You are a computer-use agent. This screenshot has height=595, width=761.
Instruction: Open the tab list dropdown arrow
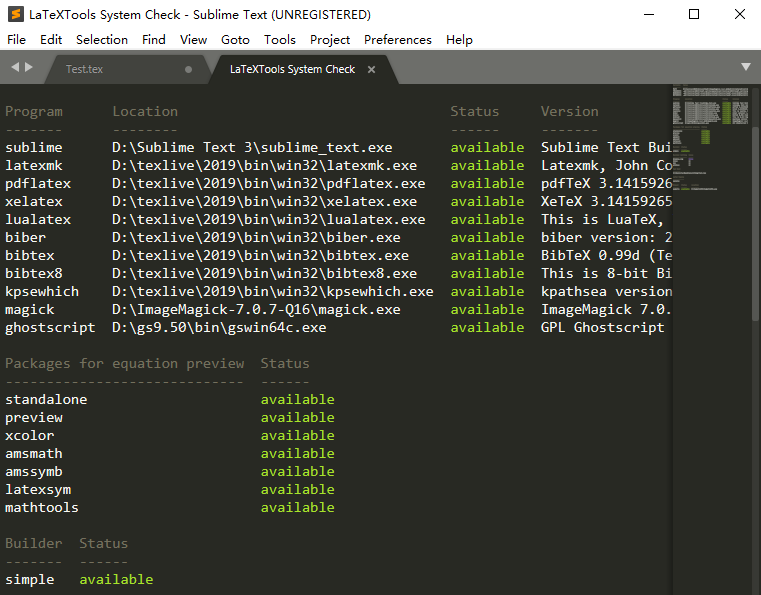pos(746,67)
